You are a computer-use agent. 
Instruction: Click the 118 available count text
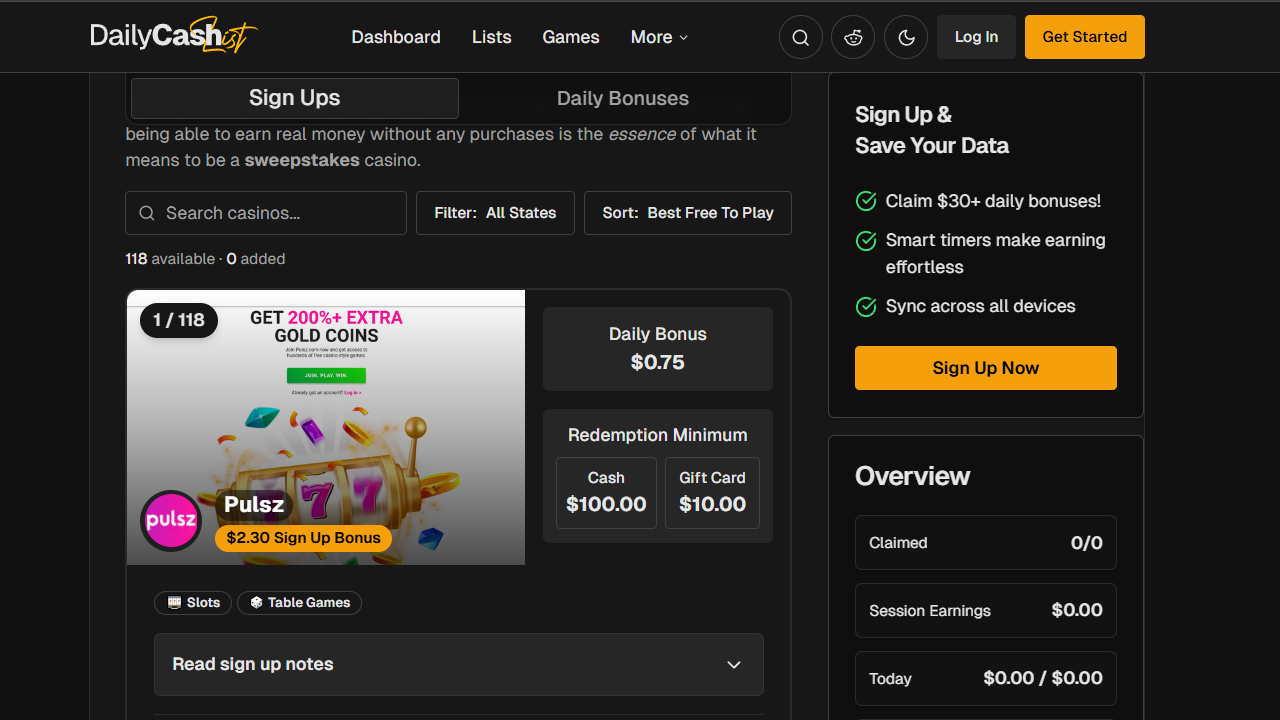pos(170,259)
